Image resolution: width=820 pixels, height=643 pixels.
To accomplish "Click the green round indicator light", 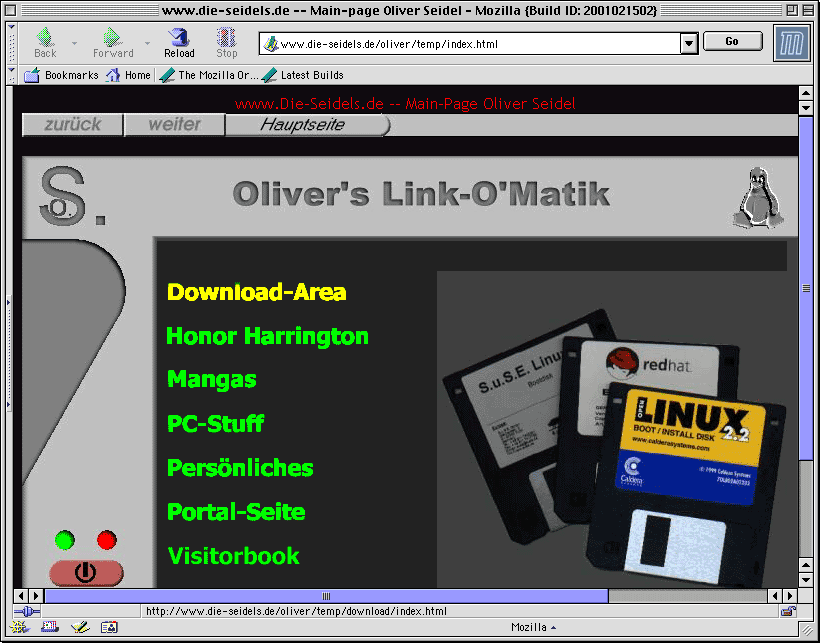I will click(x=65, y=540).
